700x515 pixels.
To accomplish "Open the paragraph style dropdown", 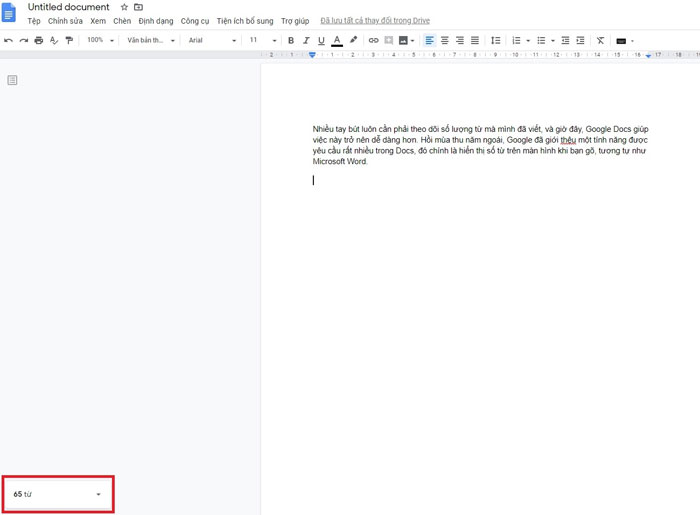I will tap(151, 40).
